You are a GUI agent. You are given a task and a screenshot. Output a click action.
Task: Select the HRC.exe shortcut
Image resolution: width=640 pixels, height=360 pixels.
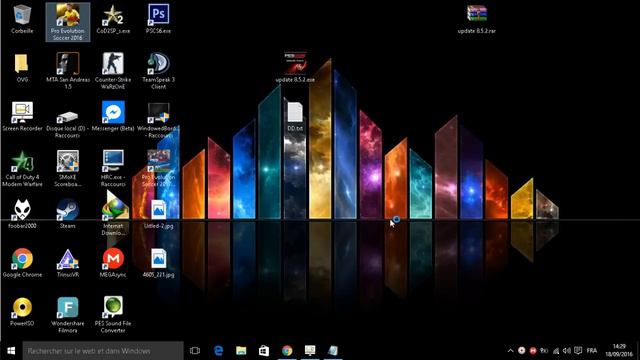[x=113, y=169]
